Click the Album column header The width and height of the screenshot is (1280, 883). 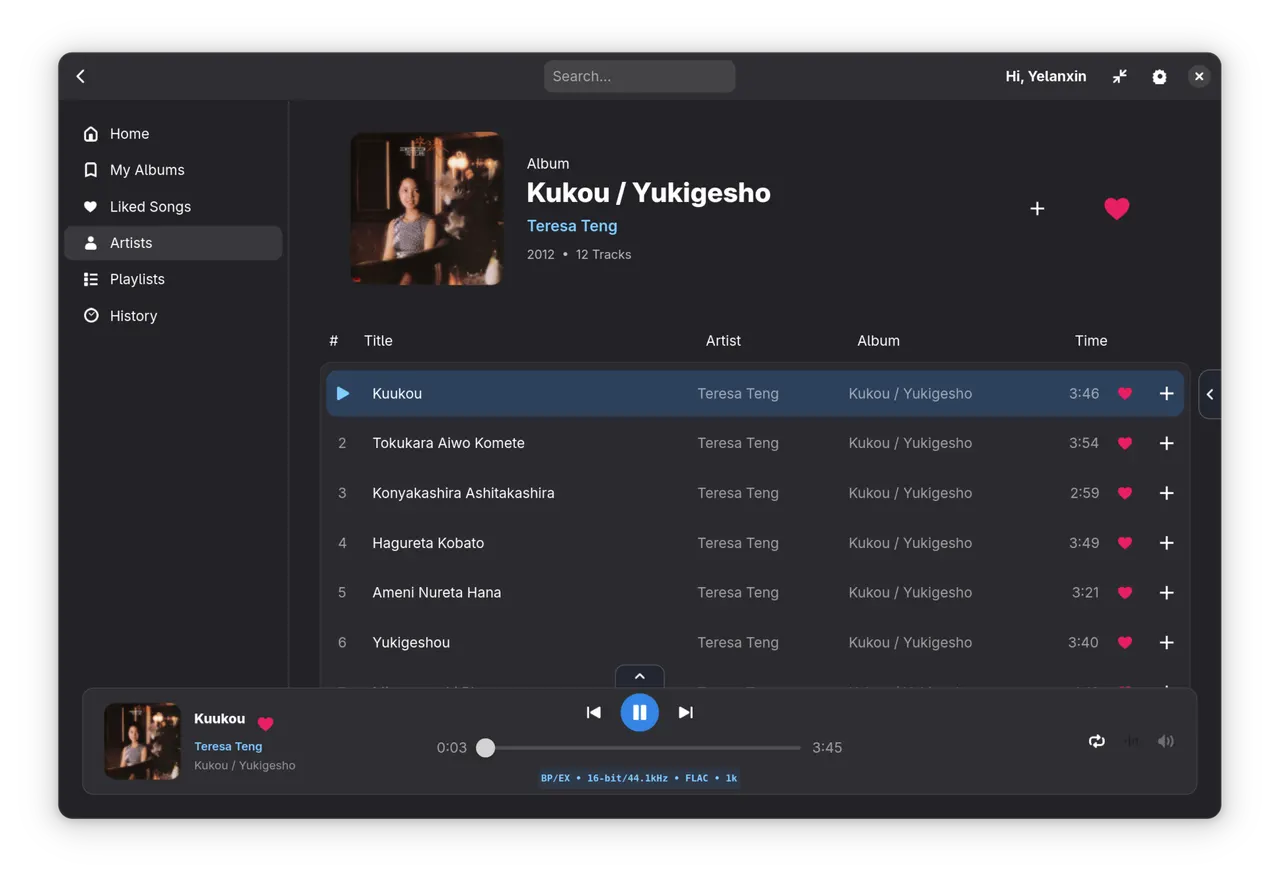(x=878, y=341)
